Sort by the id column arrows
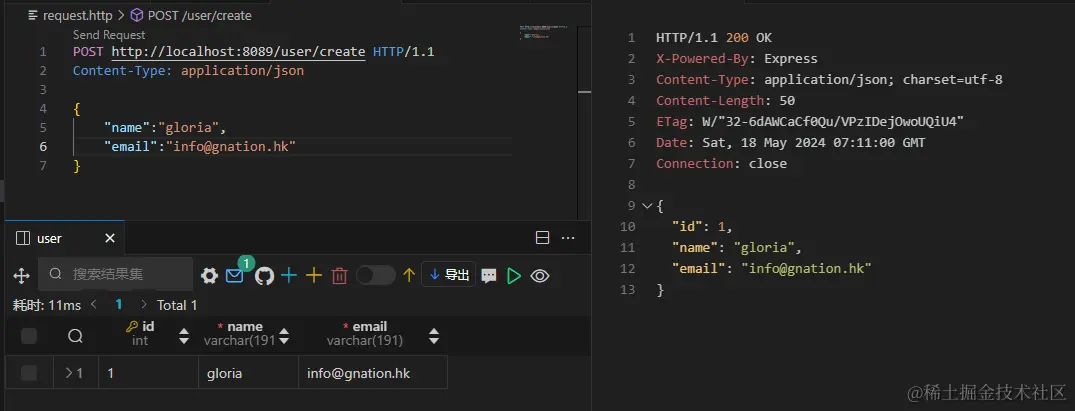1075x411 pixels. pos(184,336)
